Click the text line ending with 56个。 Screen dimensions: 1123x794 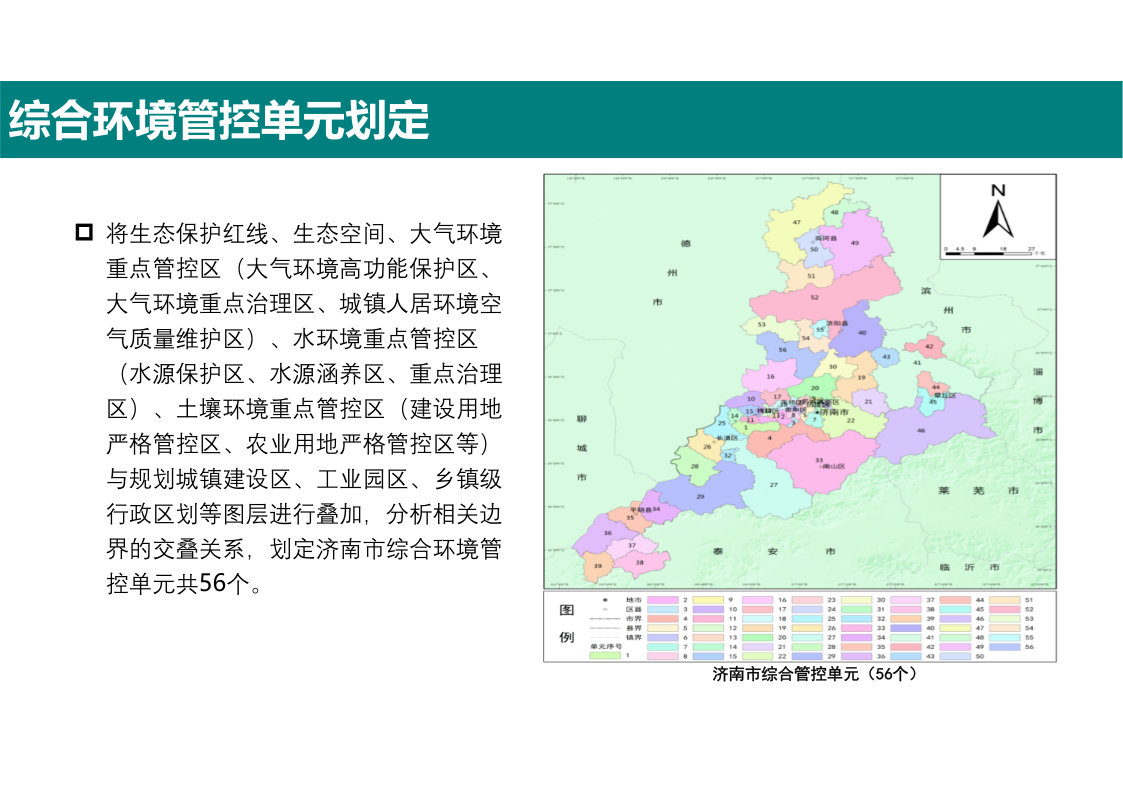coord(185,584)
